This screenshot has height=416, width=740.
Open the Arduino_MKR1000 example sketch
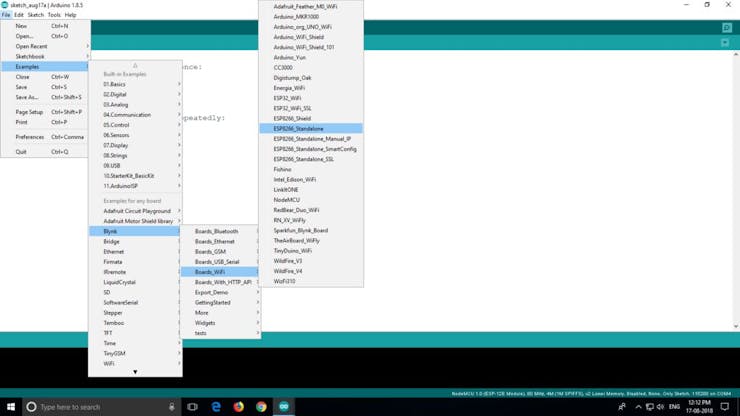pos(311,17)
